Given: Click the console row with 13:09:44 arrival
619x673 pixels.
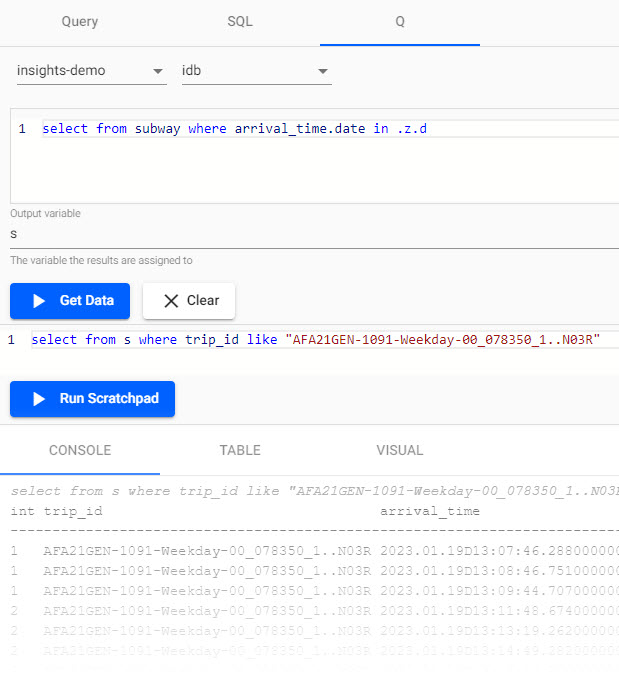Looking at the screenshot, I should pyautogui.click(x=315, y=591).
